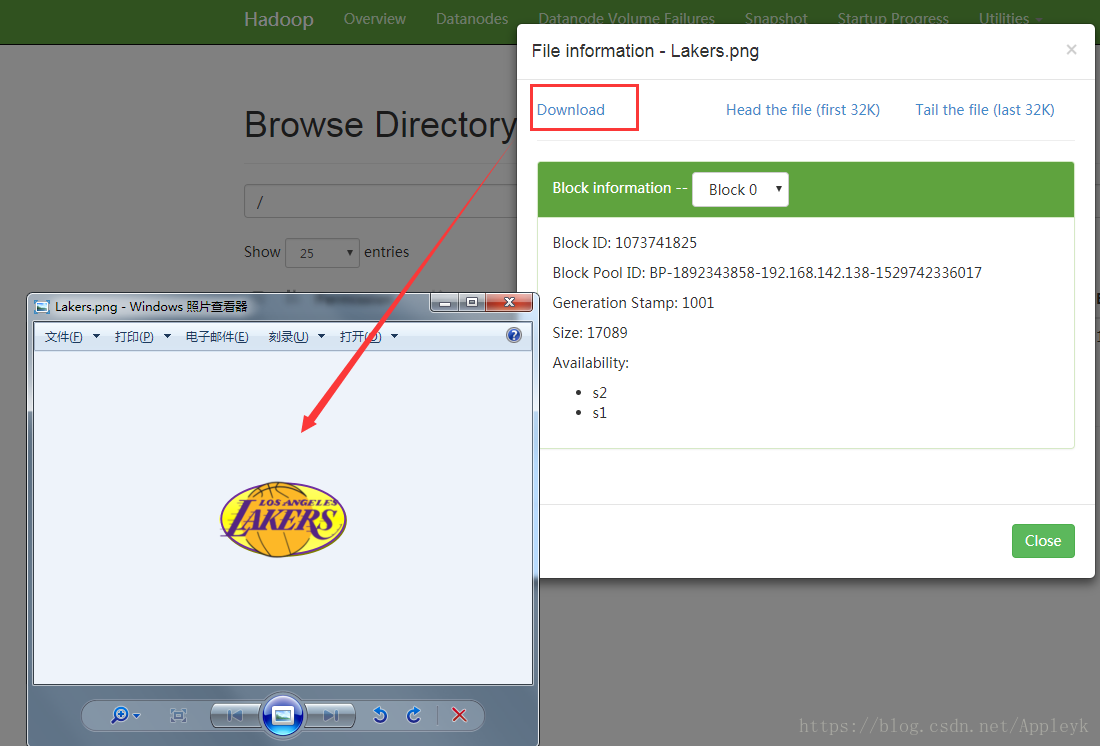
Task: Click the Hadoop brand link
Action: pyautogui.click(x=279, y=19)
